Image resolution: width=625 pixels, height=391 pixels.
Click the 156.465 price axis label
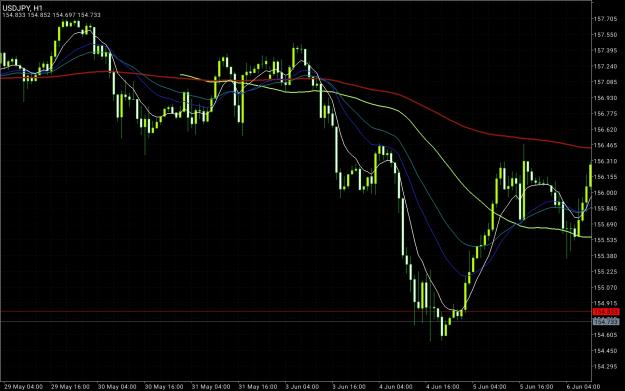pos(605,145)
